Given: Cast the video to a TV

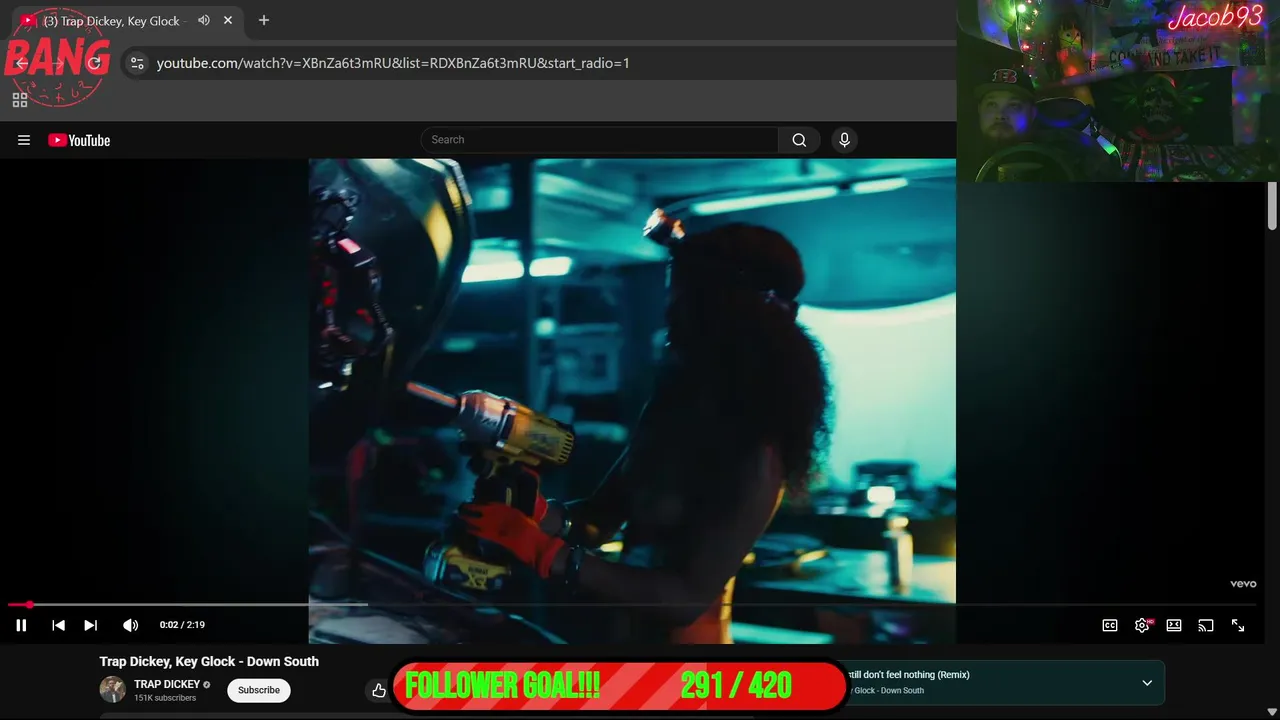Looking at the screenshot, I should pos(1206,625).
